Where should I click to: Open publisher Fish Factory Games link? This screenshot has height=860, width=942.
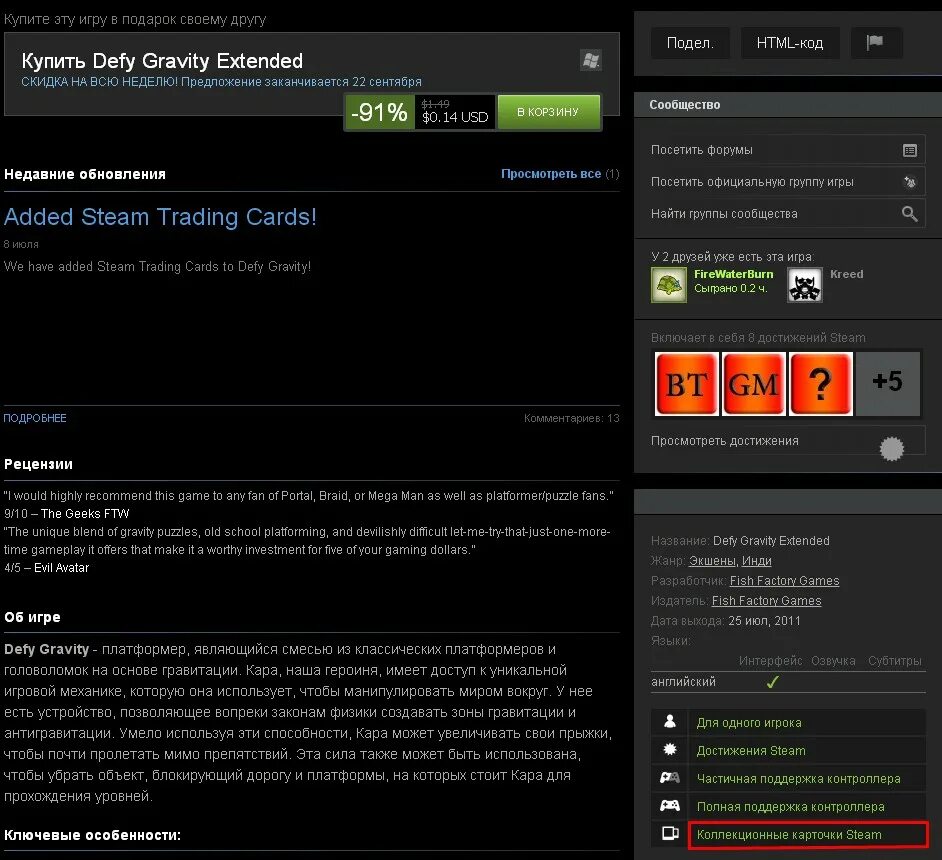click(766, 601)
